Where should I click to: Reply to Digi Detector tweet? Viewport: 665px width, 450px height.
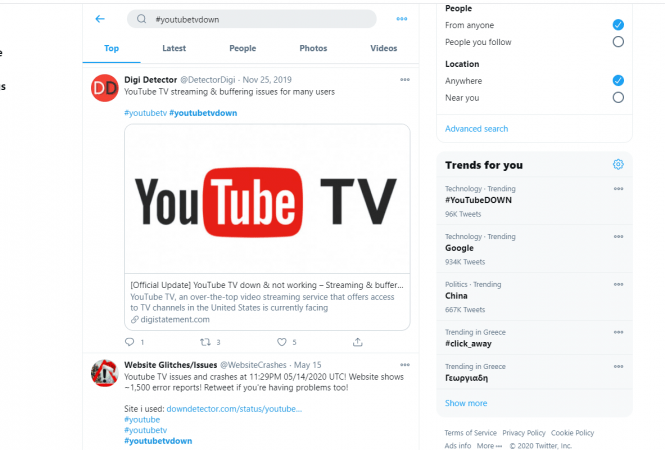[130, 342]
